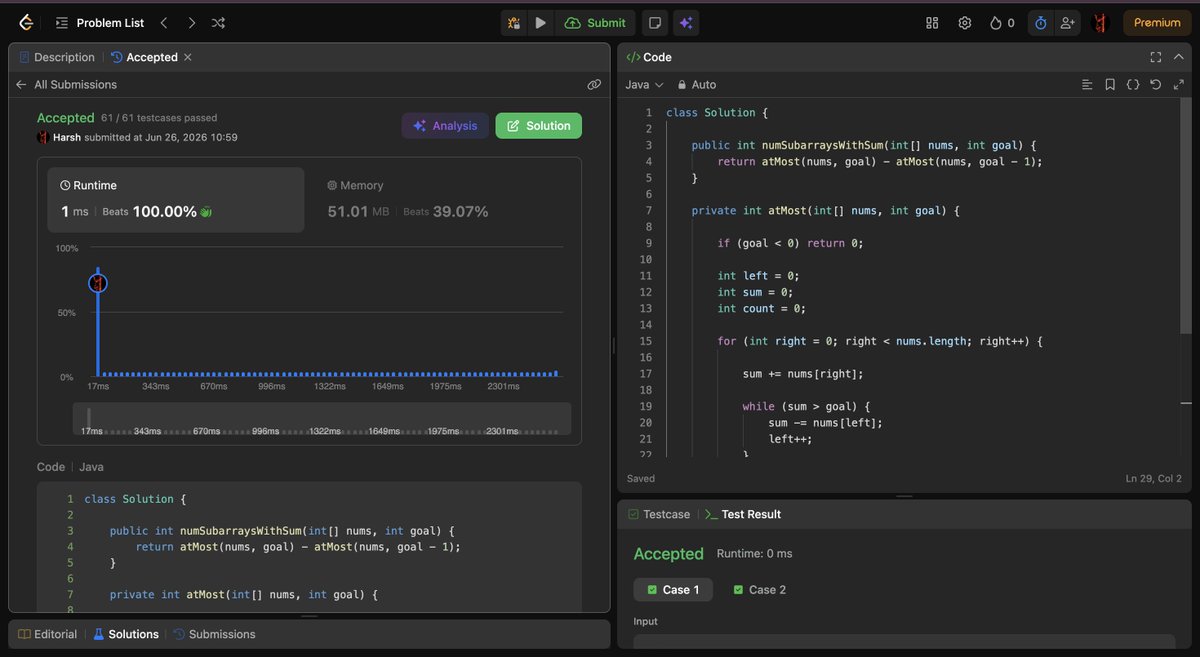The height and width of the screenshot is (657, 1200).
Task: Click the '51.01 MB' memory value
Action: [x=359, y=212]
